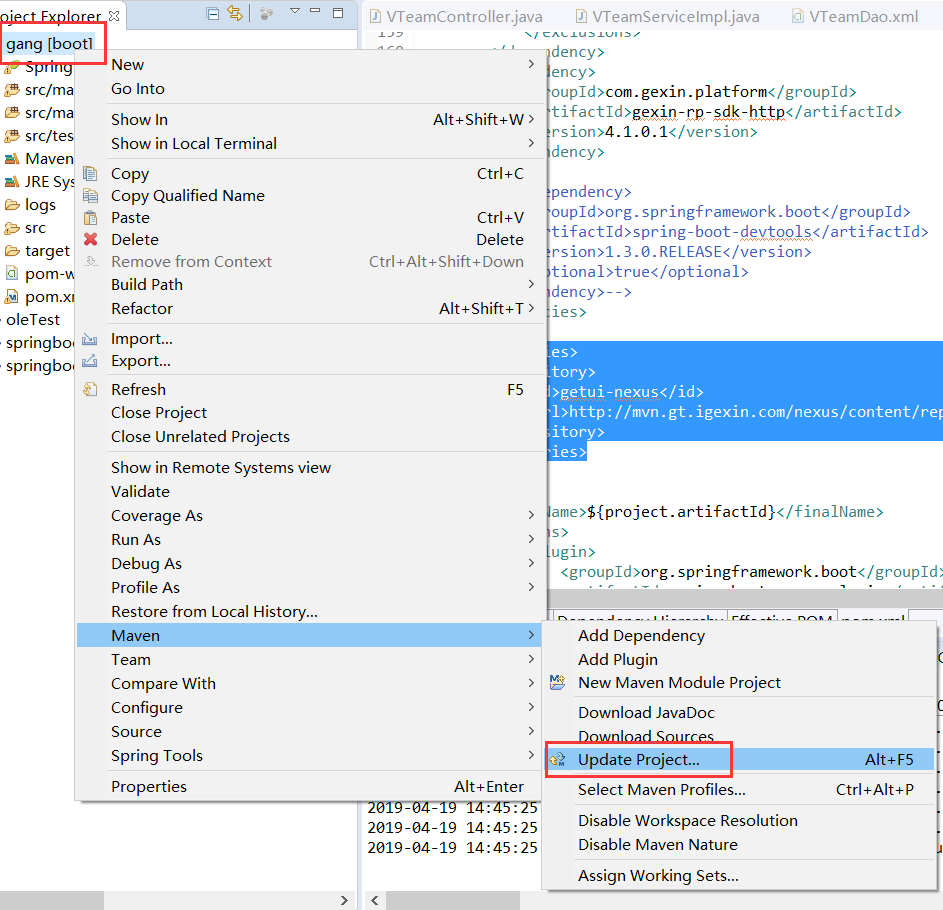Switch to VTeamController.java tab
This screenshot has width=943, height=910.
click(x=456, y=16)
